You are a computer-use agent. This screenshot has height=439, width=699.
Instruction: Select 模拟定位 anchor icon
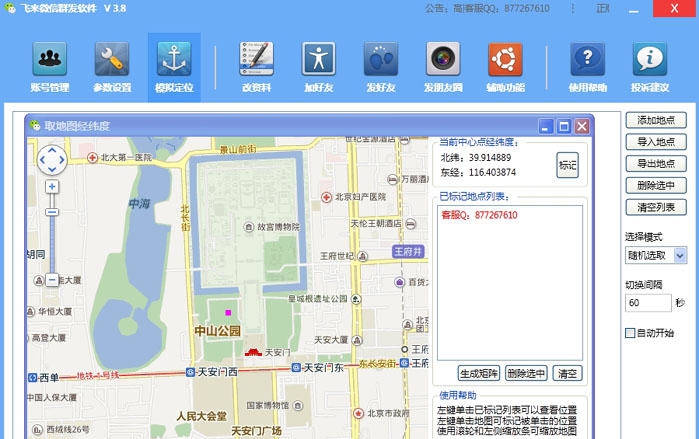pos(174,59)
